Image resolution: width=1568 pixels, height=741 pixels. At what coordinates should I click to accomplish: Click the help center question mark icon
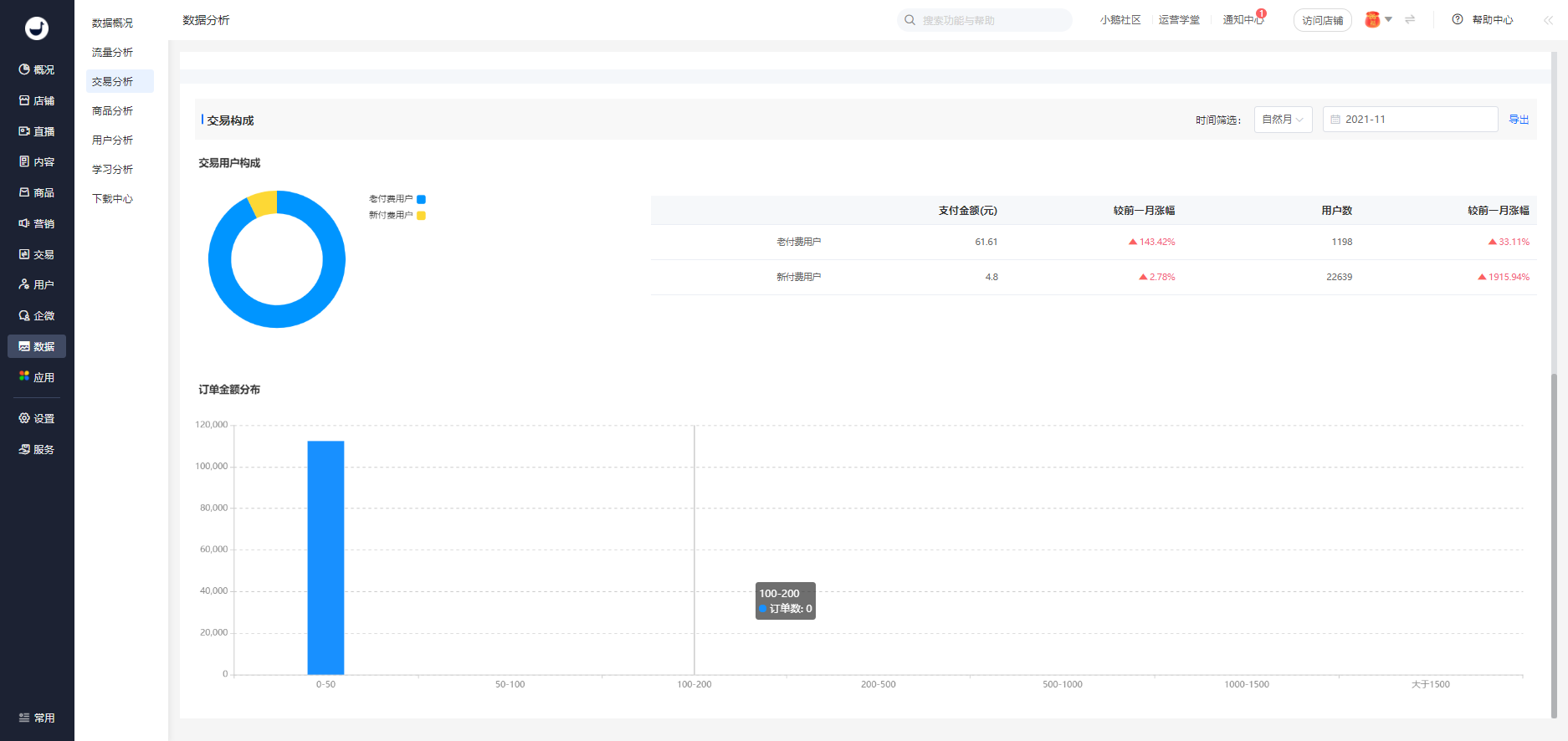pyautogui.click(x=1458, y=19)
